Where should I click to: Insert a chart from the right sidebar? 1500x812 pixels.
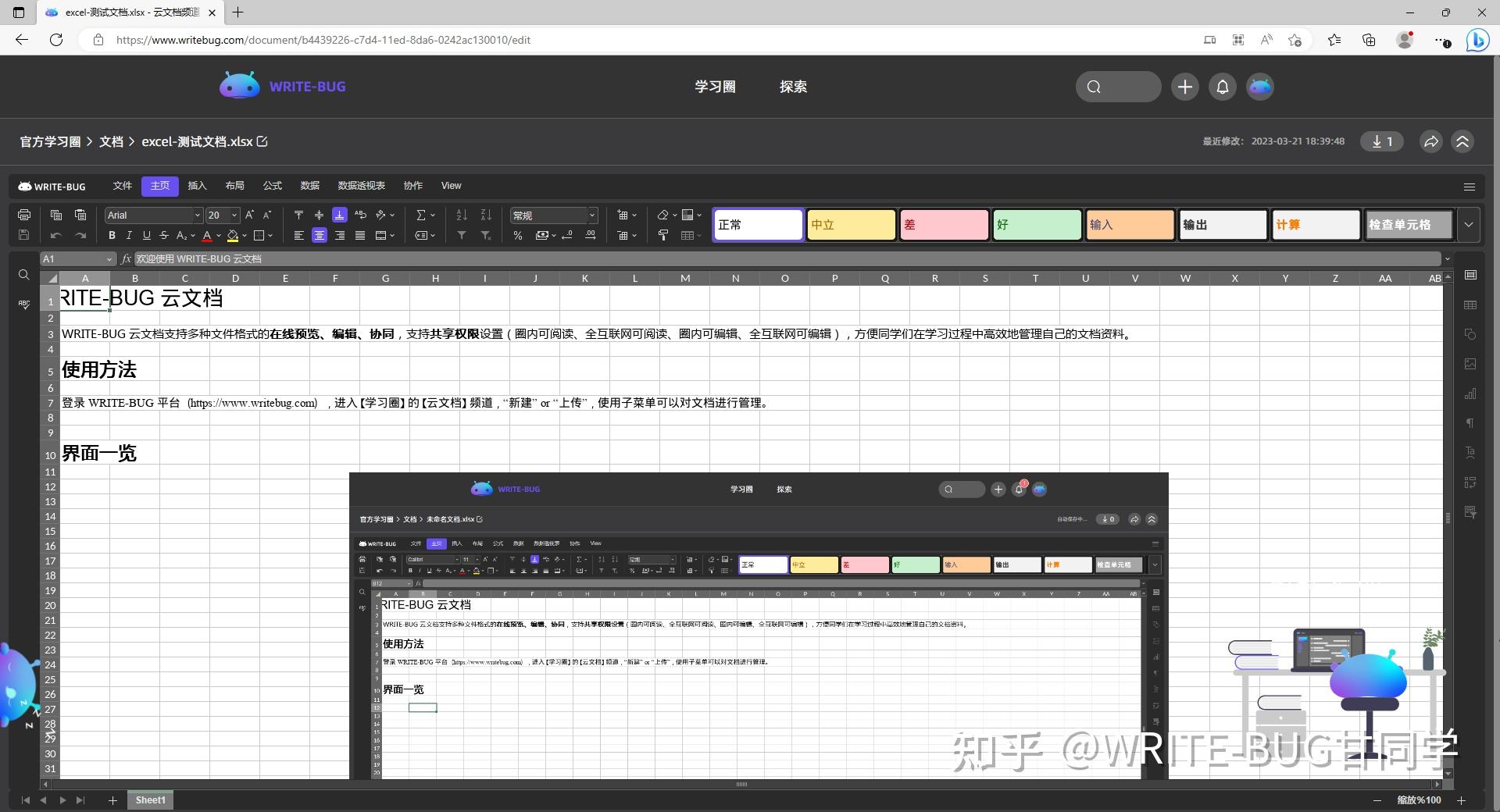click(1470, 394)
